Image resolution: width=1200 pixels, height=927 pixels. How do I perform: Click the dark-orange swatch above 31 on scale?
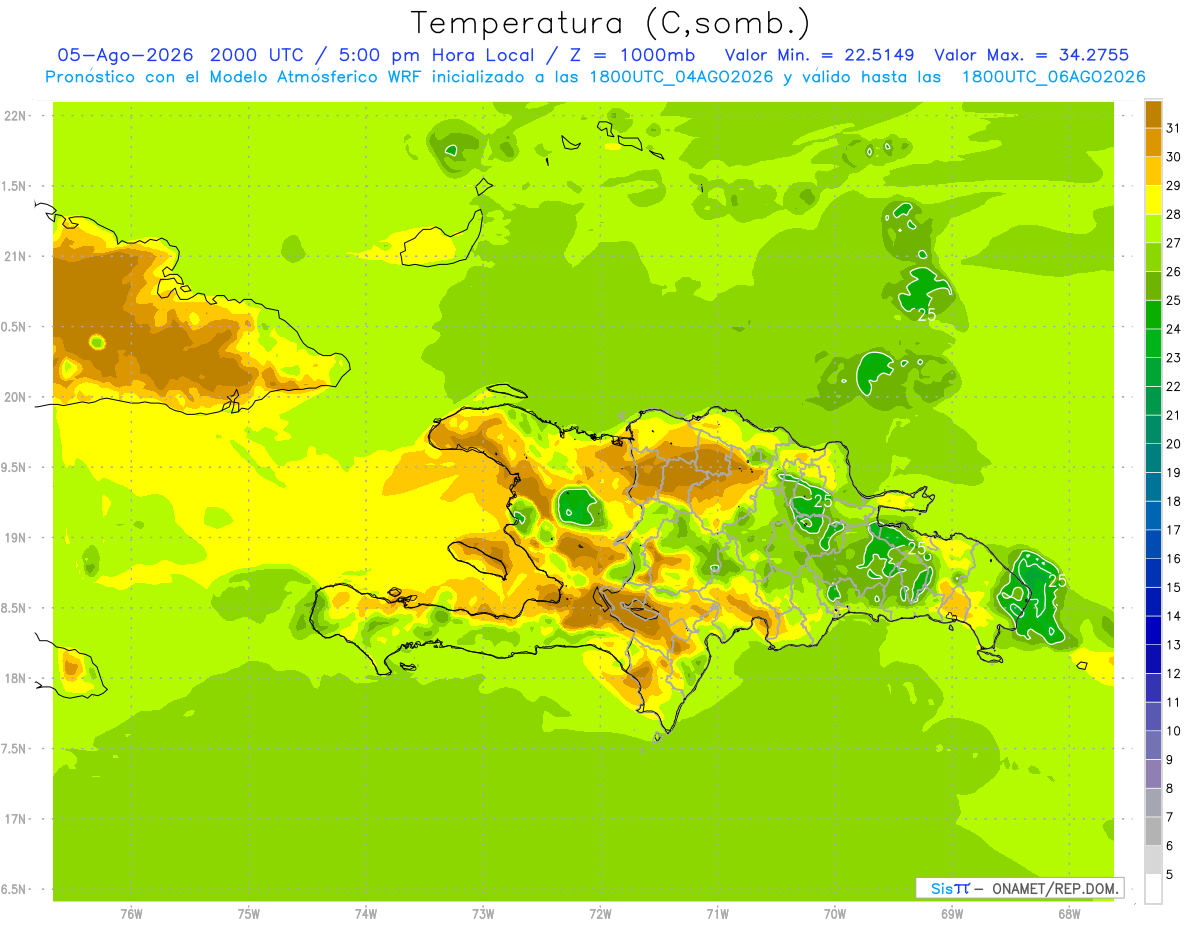tap(1153, 113)
